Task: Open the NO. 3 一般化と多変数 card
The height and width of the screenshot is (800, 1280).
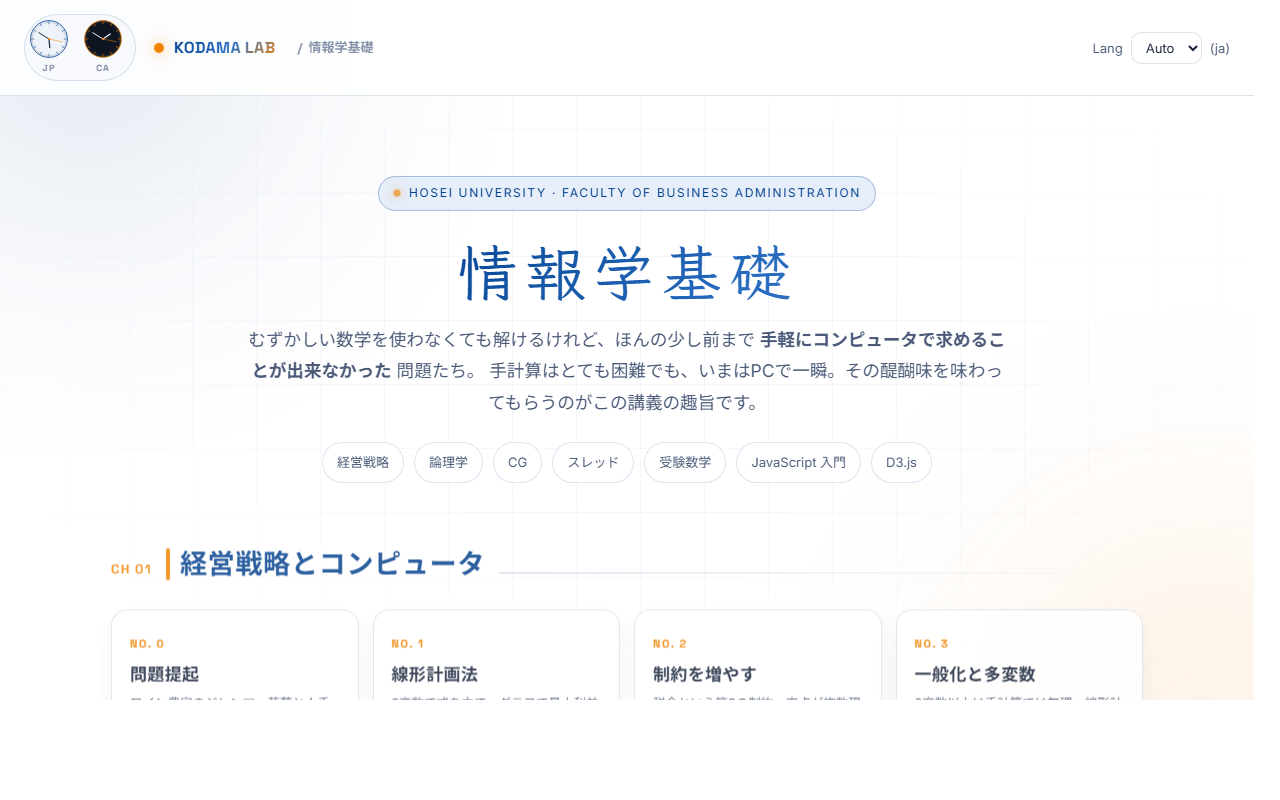Action: click(1019, 655)
